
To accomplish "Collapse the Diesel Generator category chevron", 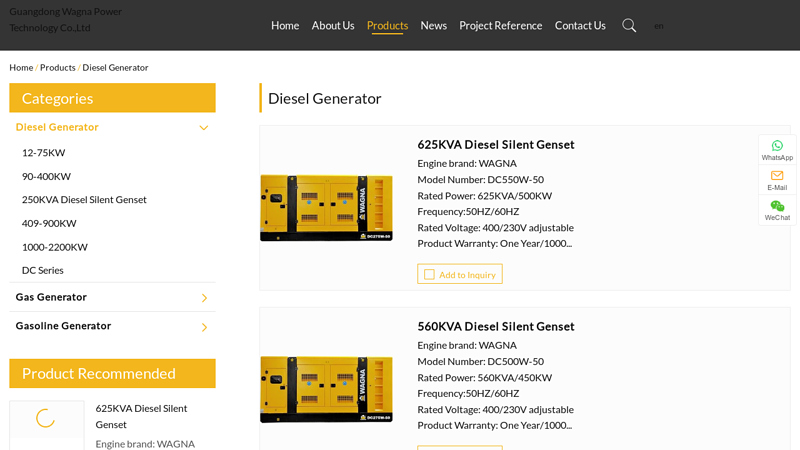I will (x=204, y=128).
